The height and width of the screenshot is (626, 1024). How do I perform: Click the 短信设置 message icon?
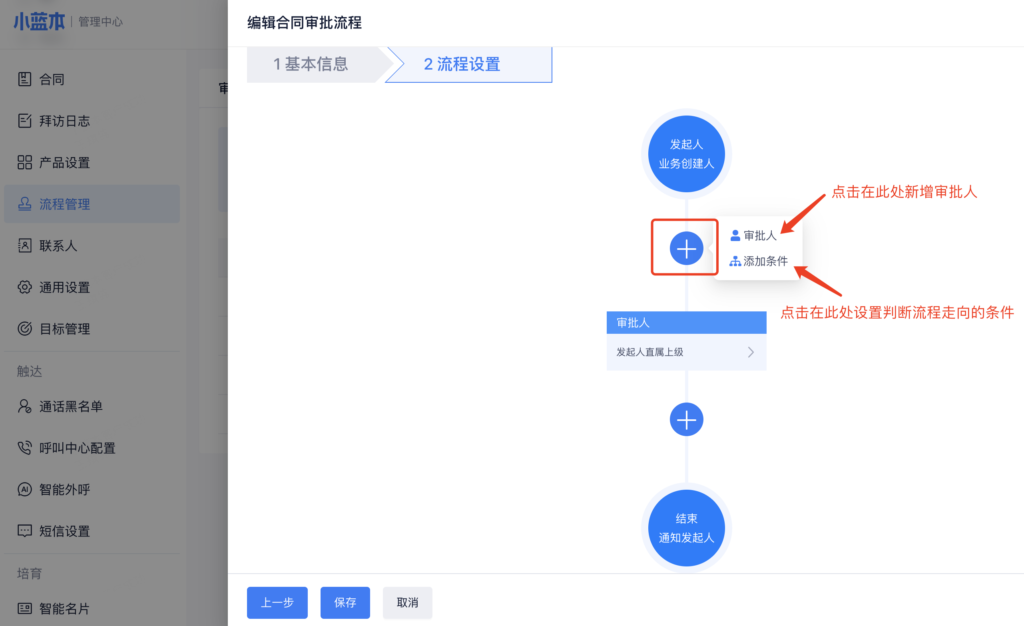25,531
